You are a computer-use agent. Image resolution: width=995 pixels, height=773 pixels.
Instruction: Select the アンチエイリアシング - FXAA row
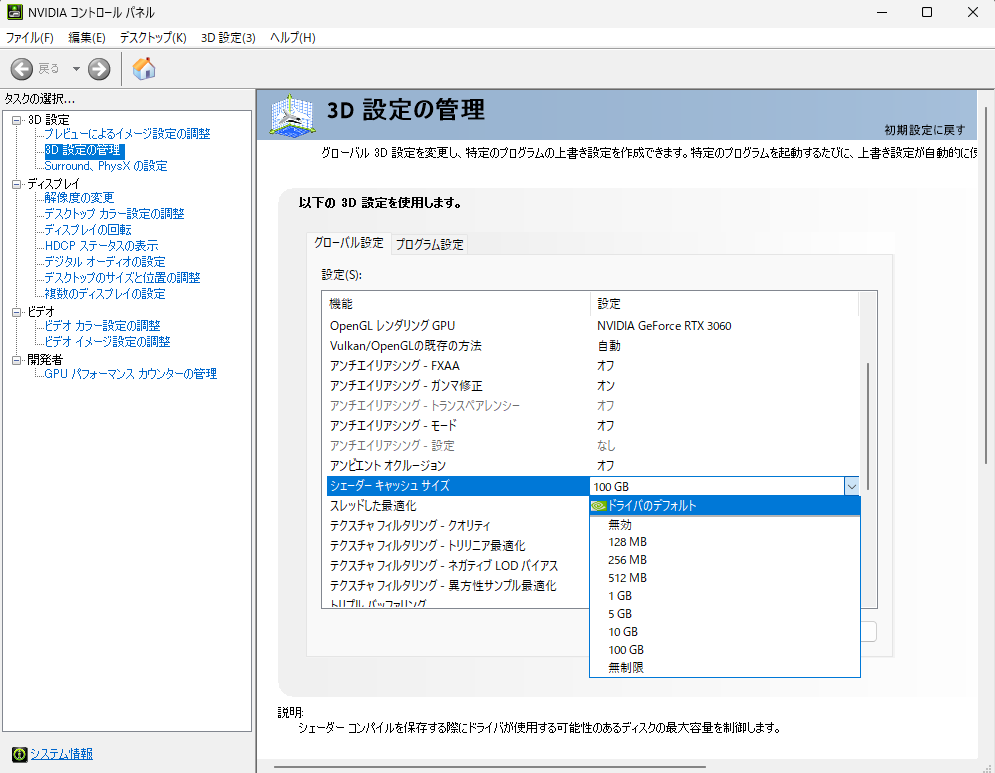(x=593, y=366)
